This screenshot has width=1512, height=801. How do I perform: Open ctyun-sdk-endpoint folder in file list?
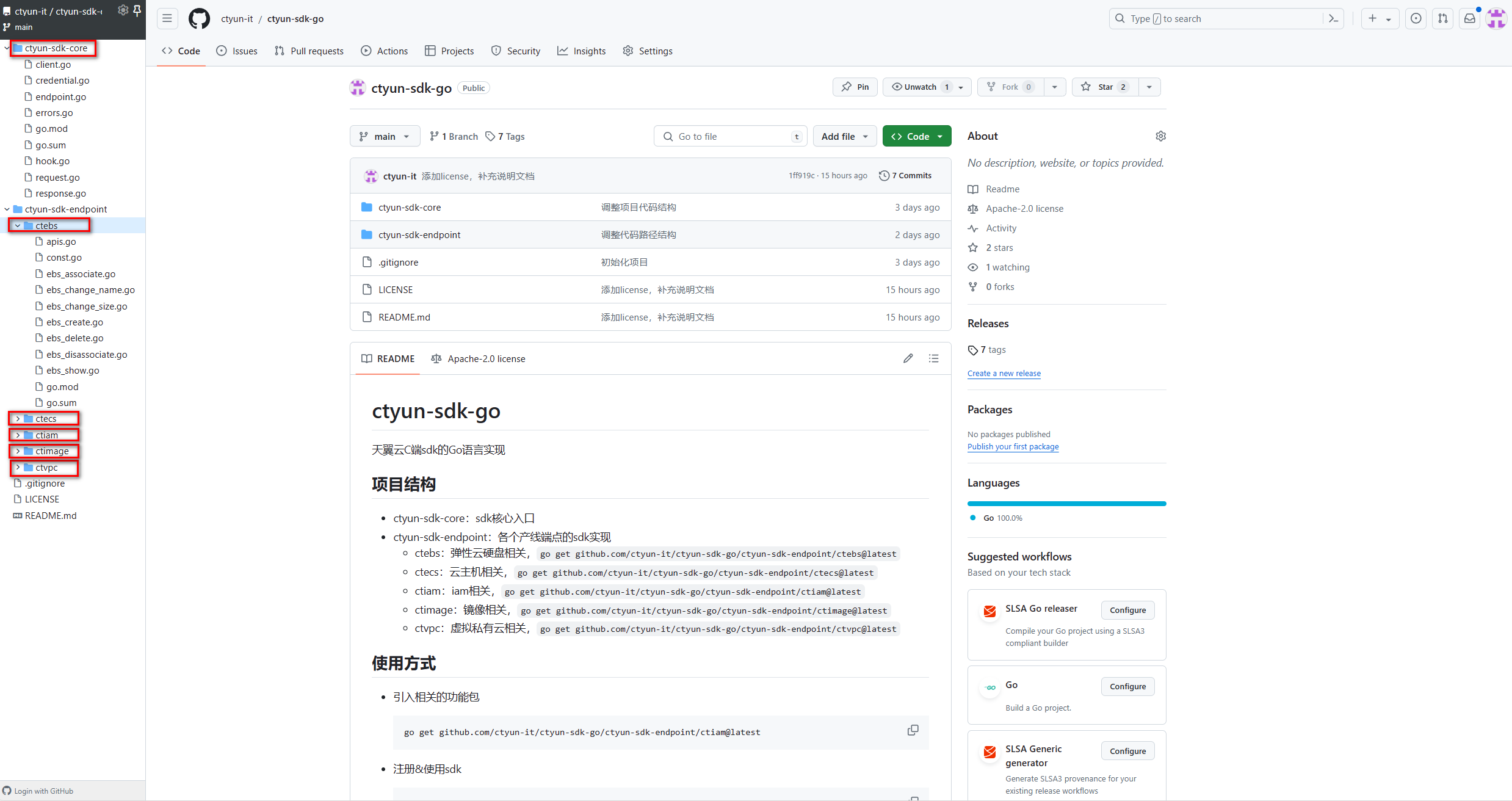pos(419,235)
